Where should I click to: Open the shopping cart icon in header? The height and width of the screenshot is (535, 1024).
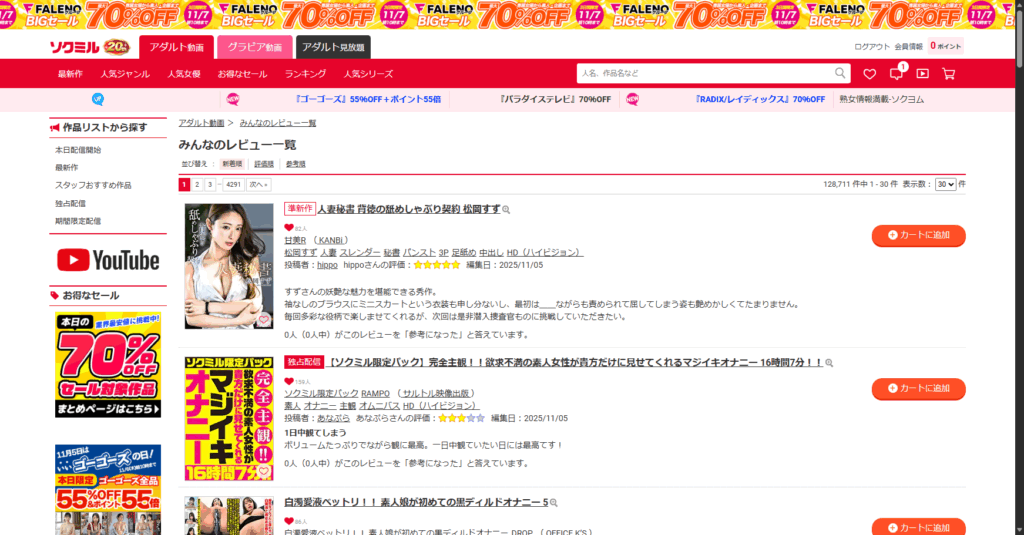(x=948, y=74)
